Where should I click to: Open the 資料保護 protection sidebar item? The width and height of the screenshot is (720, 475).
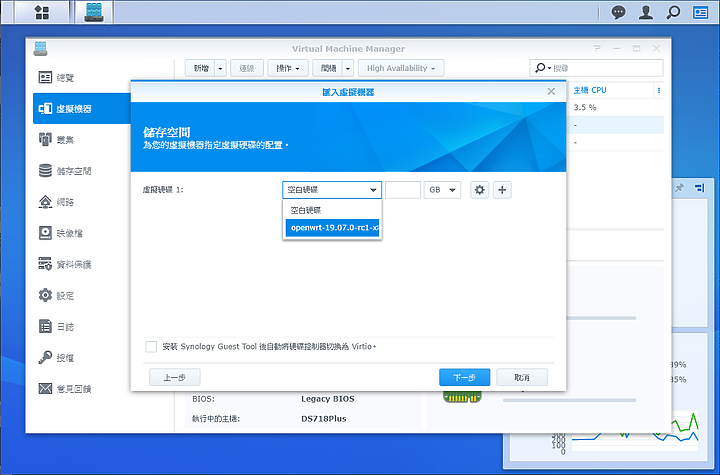(82, 264)
